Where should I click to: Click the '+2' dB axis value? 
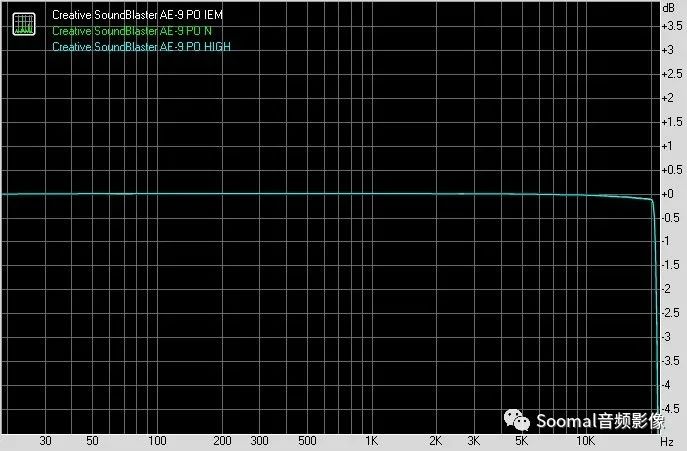pyautogui.click(x=668, y=98)
